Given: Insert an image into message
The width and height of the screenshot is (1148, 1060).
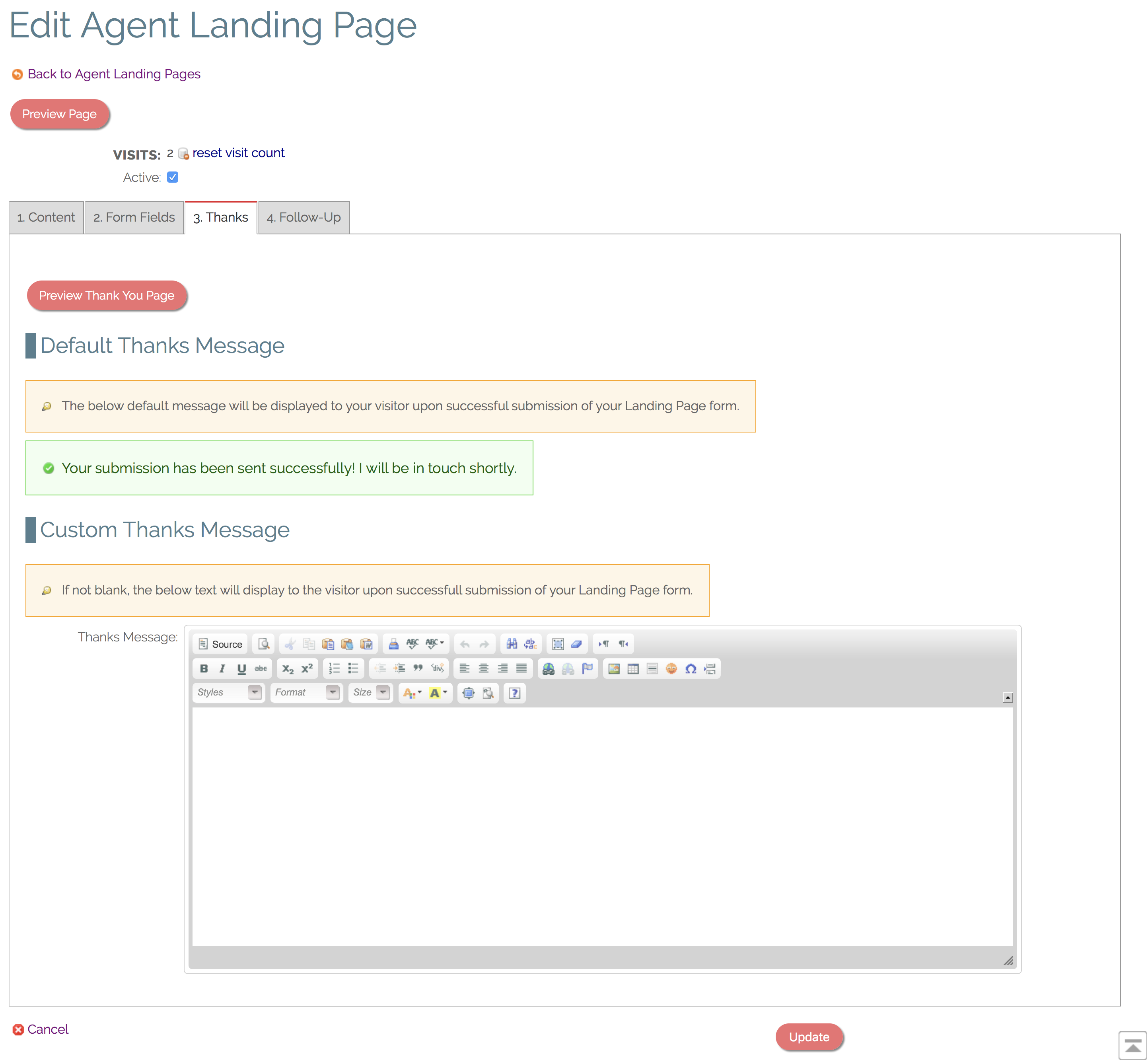Looking at the screenshot, I should click(613, 668).
